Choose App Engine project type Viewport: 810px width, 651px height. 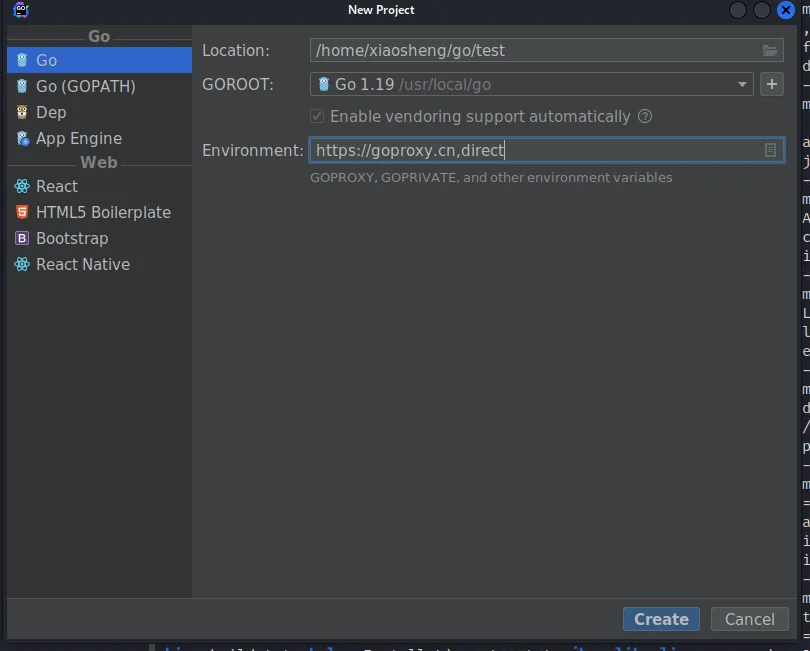pos(99,138)
